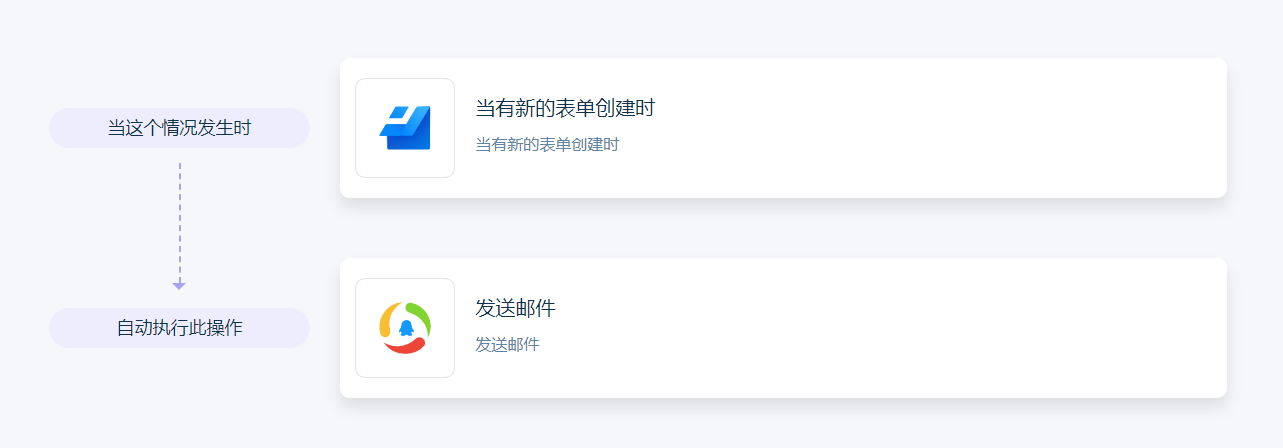1283x448 pixels.
Task: Click empty area of the send-mail action card
Action: click(930, 328)
